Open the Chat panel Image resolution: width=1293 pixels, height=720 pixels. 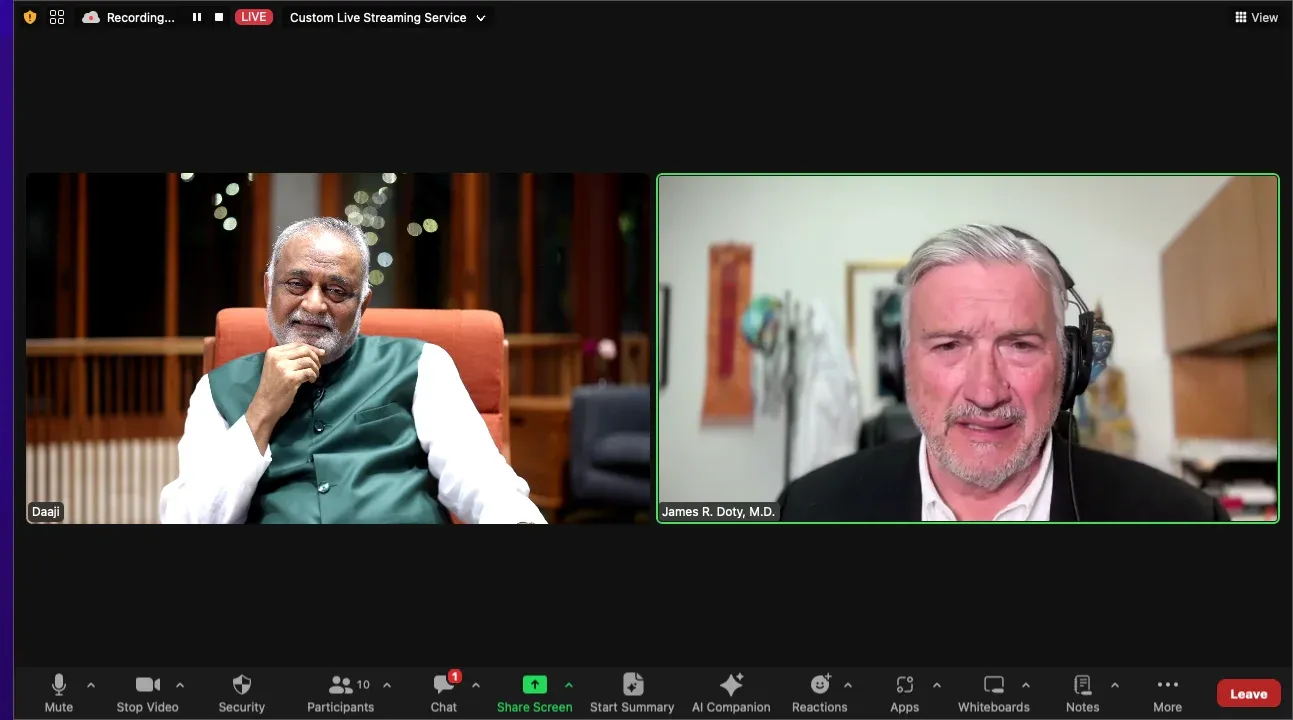[443, 693]
